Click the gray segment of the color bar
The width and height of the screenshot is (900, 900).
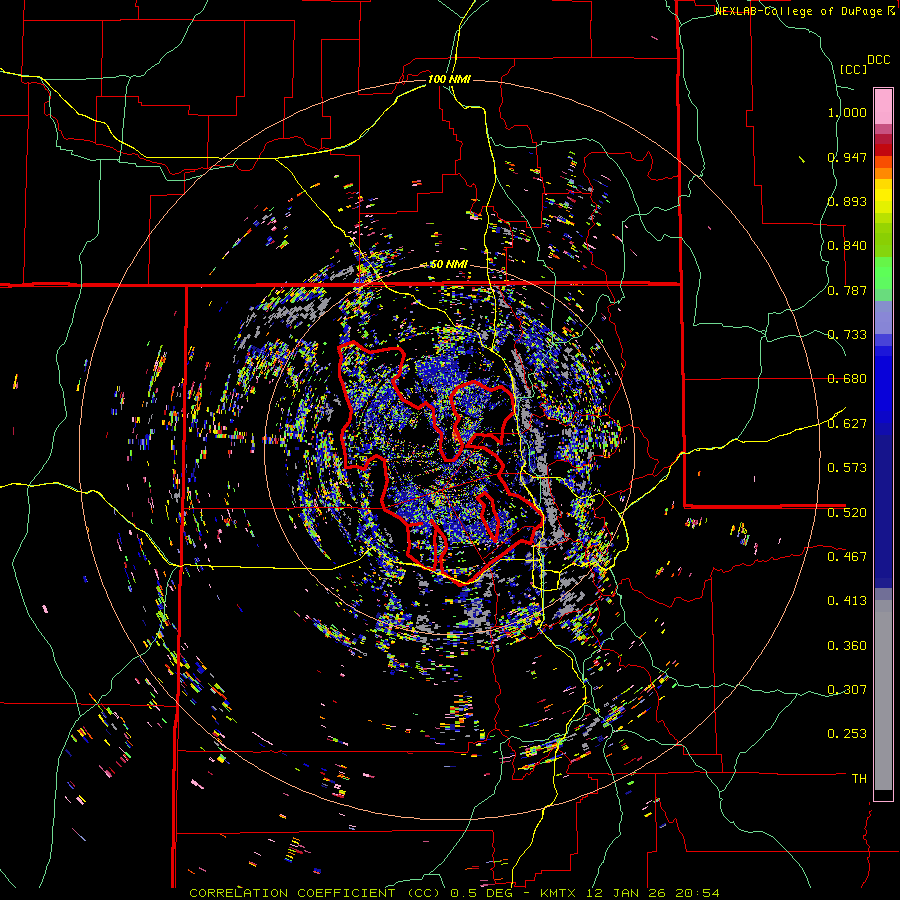(x=883, y=695)
